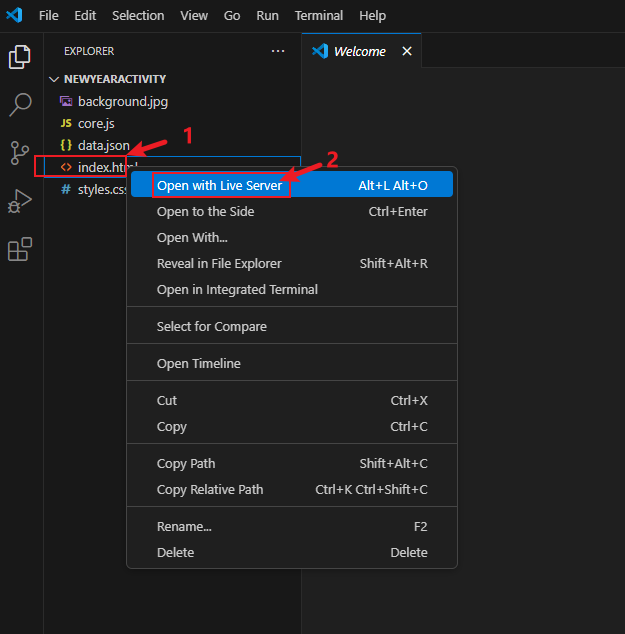The image size is (625, 634).
Task: Select Open to the Side option
Action: click(x=205, y=211)
